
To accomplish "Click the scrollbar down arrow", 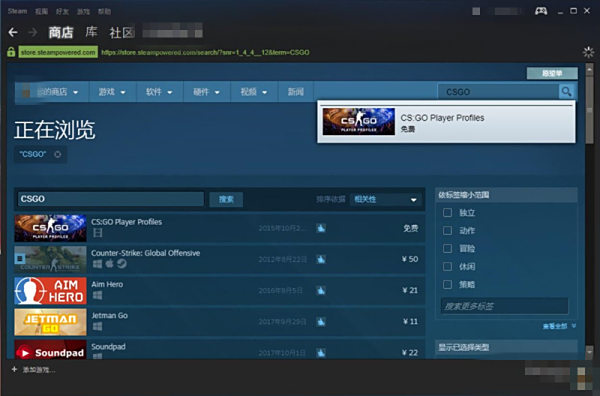I will (x=589, y=352).
